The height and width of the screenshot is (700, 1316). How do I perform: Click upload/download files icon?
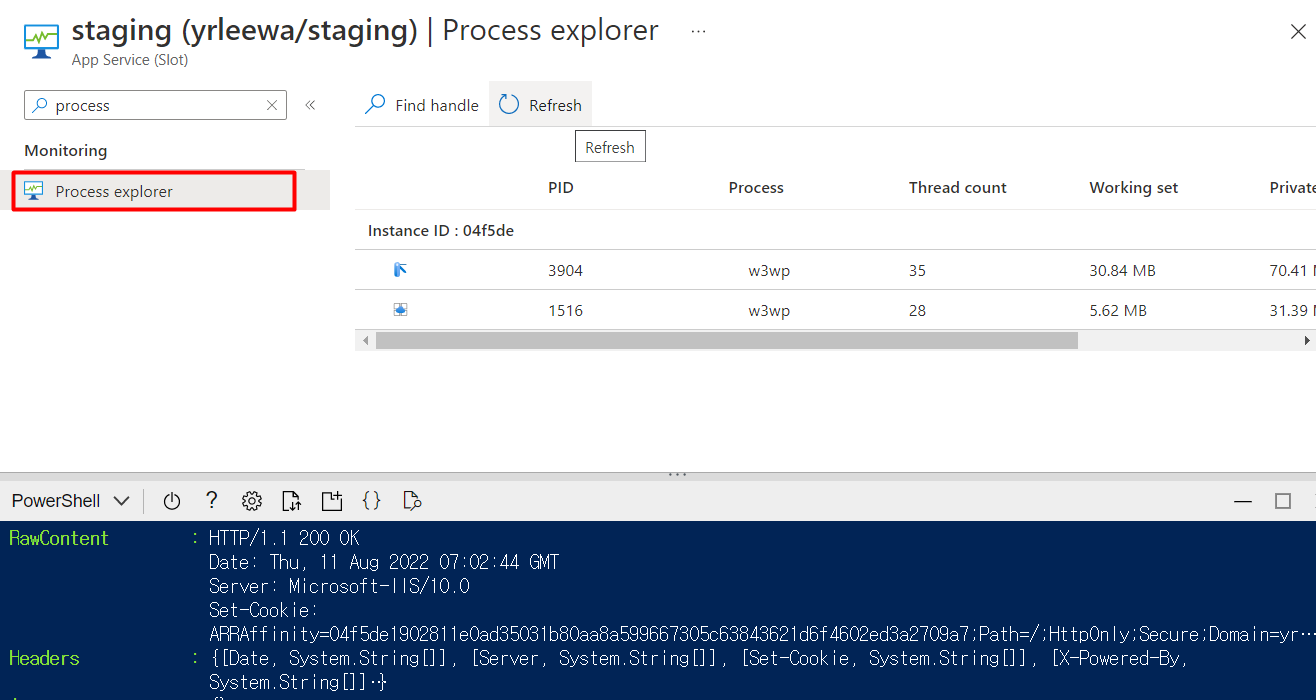click(291, 501)
